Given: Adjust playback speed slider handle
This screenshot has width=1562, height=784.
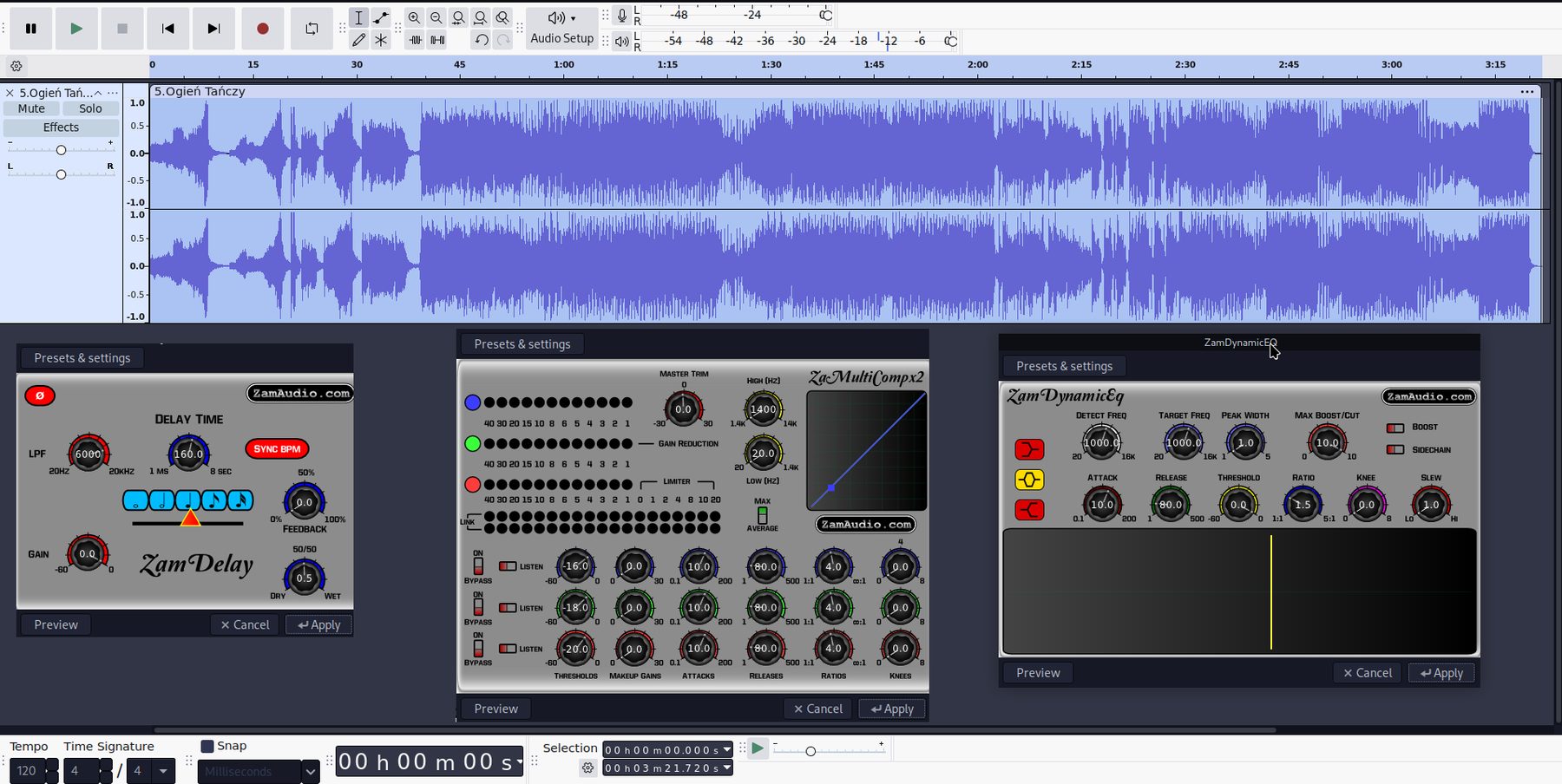Looking at the screenshot, I should [x=811, y=751].
